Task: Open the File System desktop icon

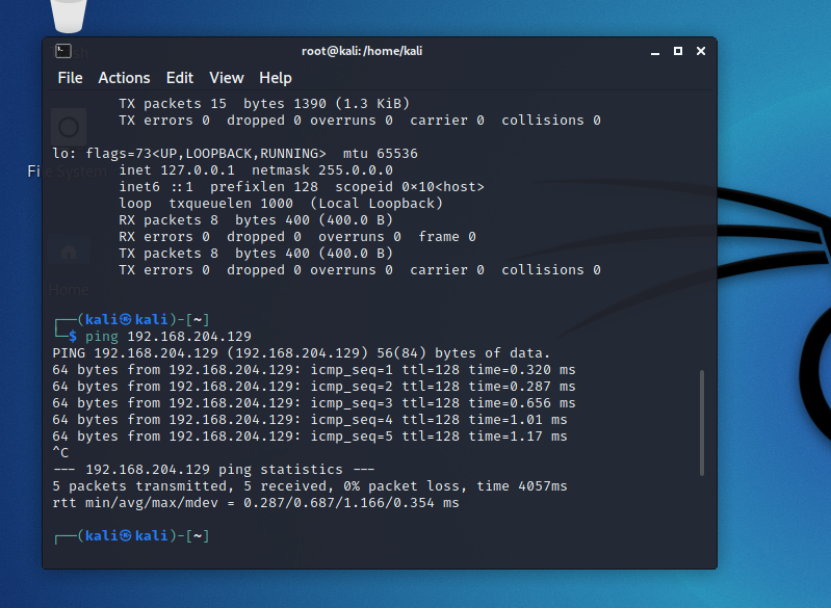Action: [x=67, y=125]
